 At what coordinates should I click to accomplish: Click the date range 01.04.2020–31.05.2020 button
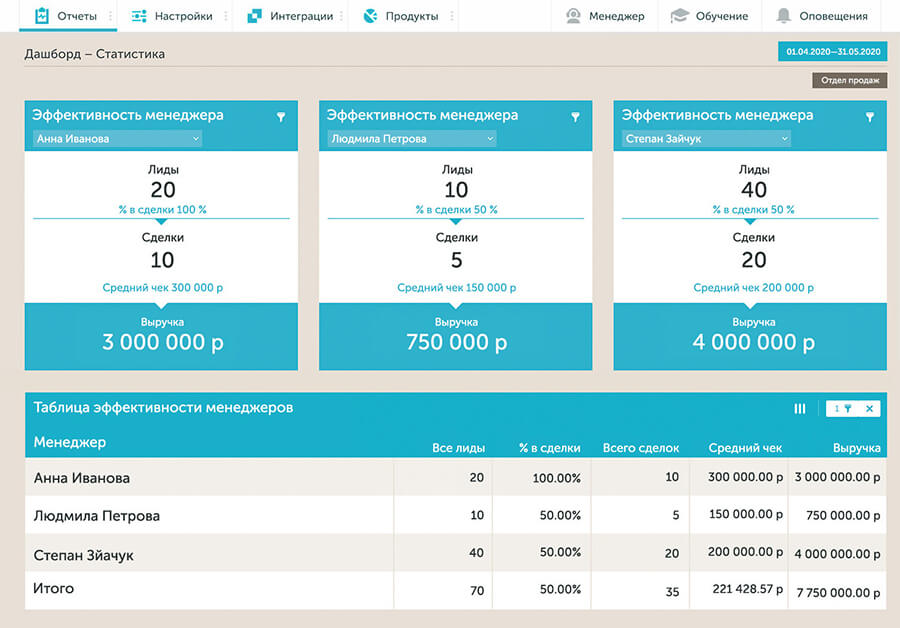832,51
